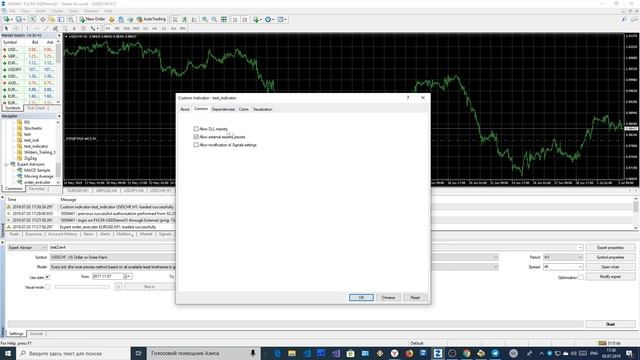Open the Expert Advisor type dropdown
The image size is (640, 360).
point(27,248)
